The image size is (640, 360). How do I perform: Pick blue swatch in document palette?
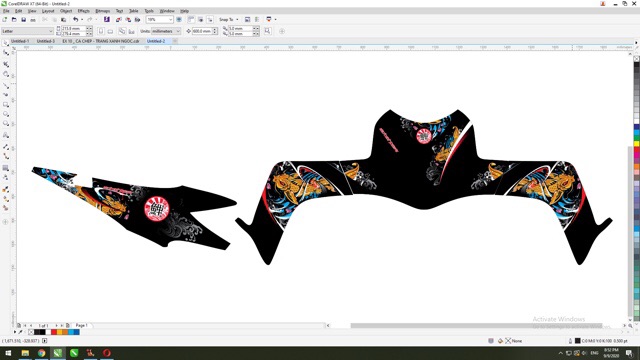click(x=76, y=332)
